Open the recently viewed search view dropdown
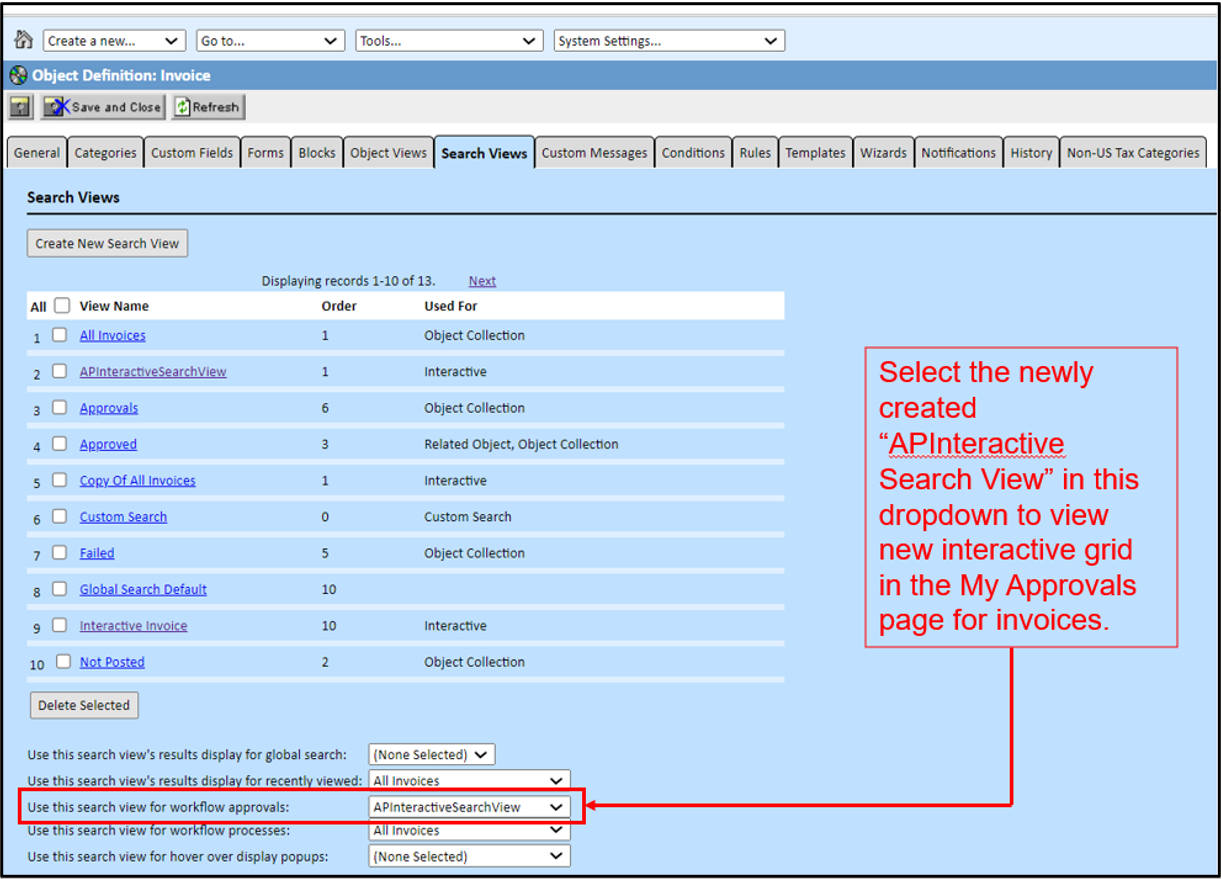 [x=469, y=781]
